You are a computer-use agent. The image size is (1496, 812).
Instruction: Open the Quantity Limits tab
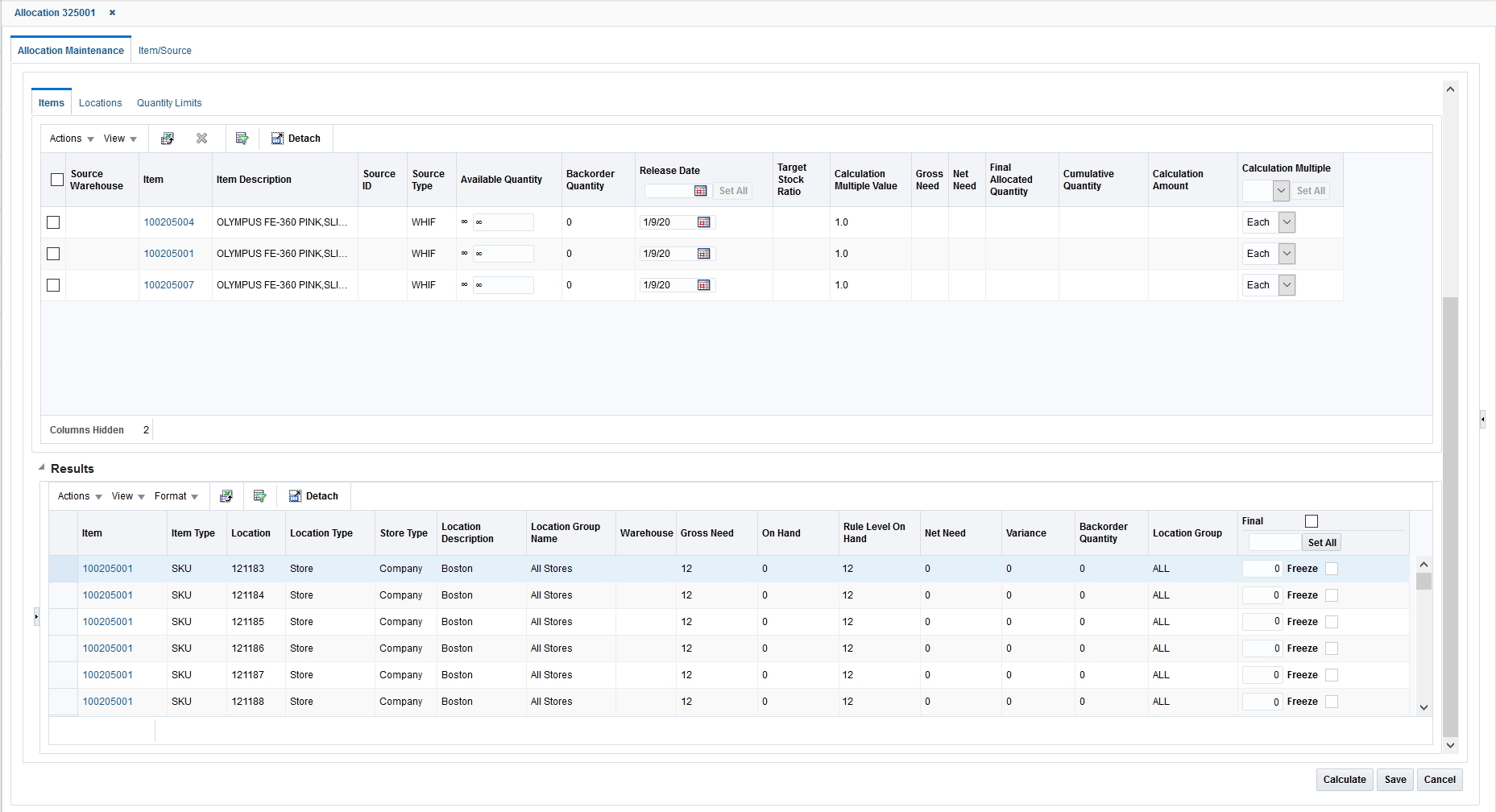(x=169, y=102)
